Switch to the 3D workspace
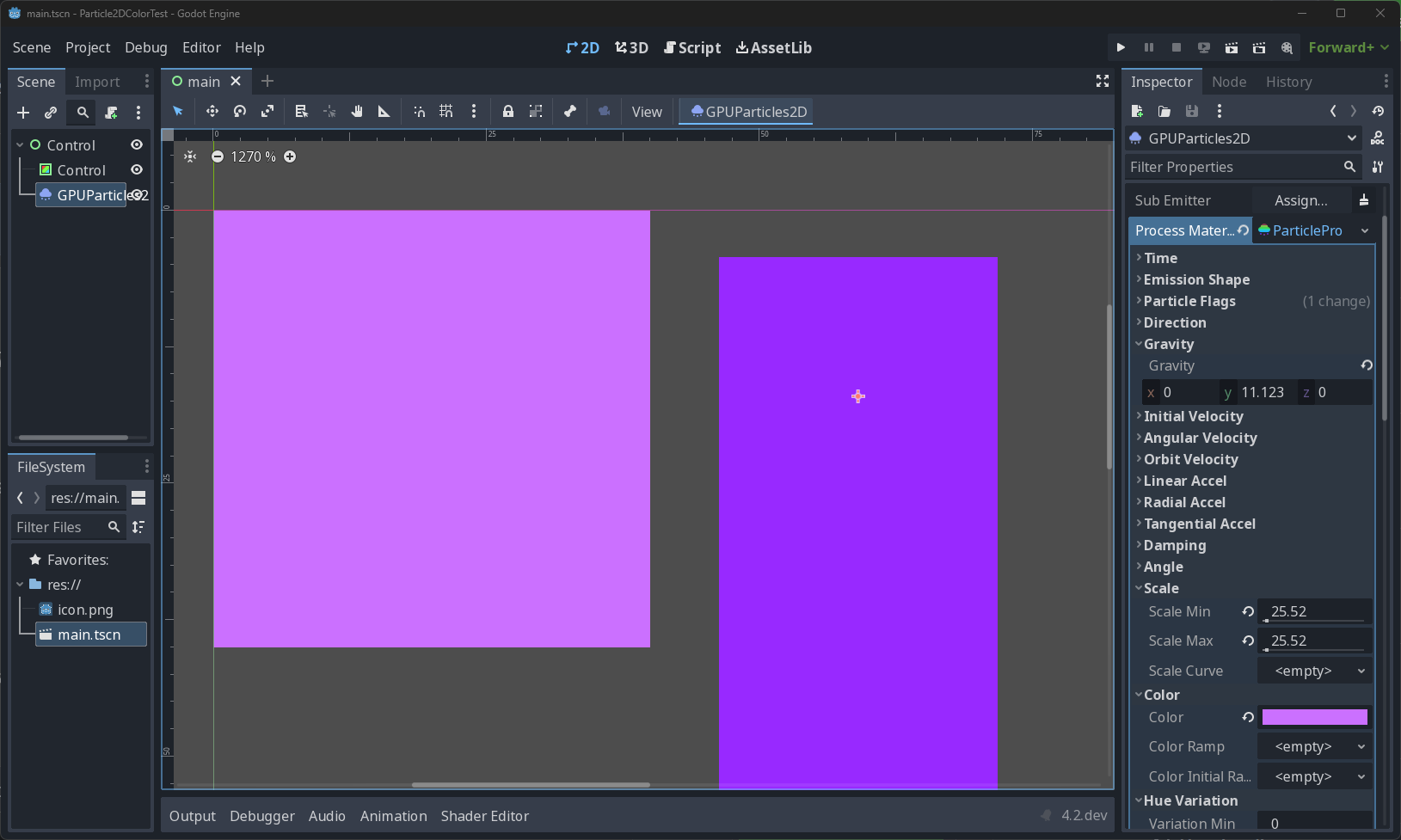1401x840 pixels. pyautogui.click(x=632, y=47)
